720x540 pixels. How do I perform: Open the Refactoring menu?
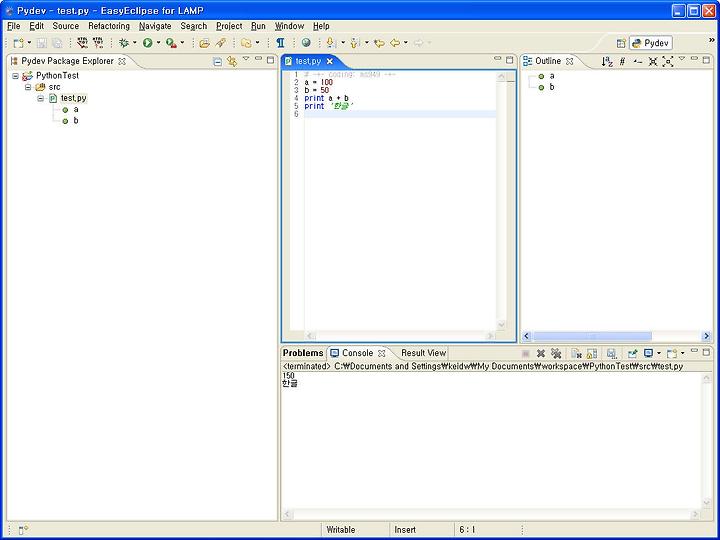[x=109, y=26]
